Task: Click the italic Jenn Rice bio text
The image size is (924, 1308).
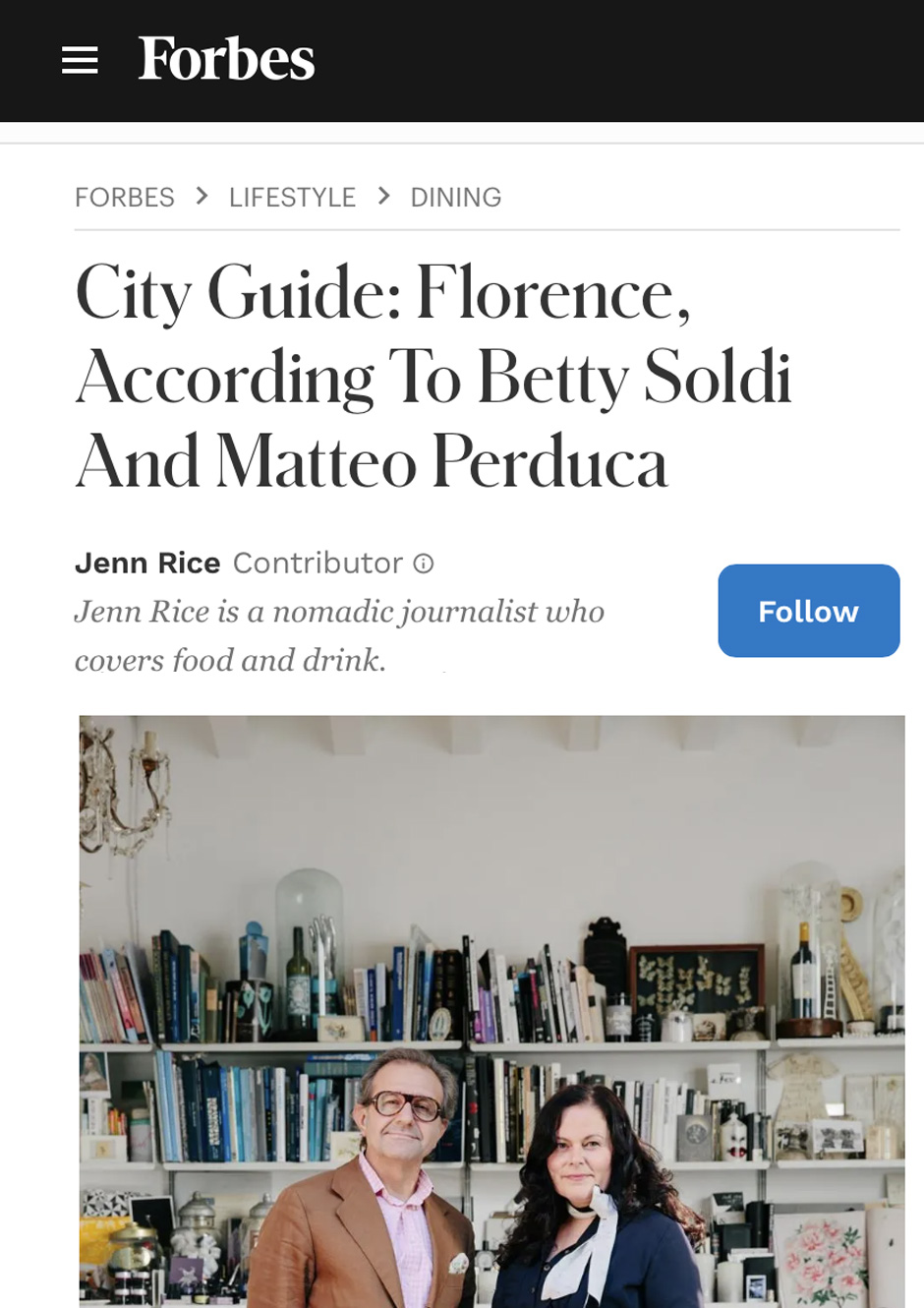Action: 339,635
